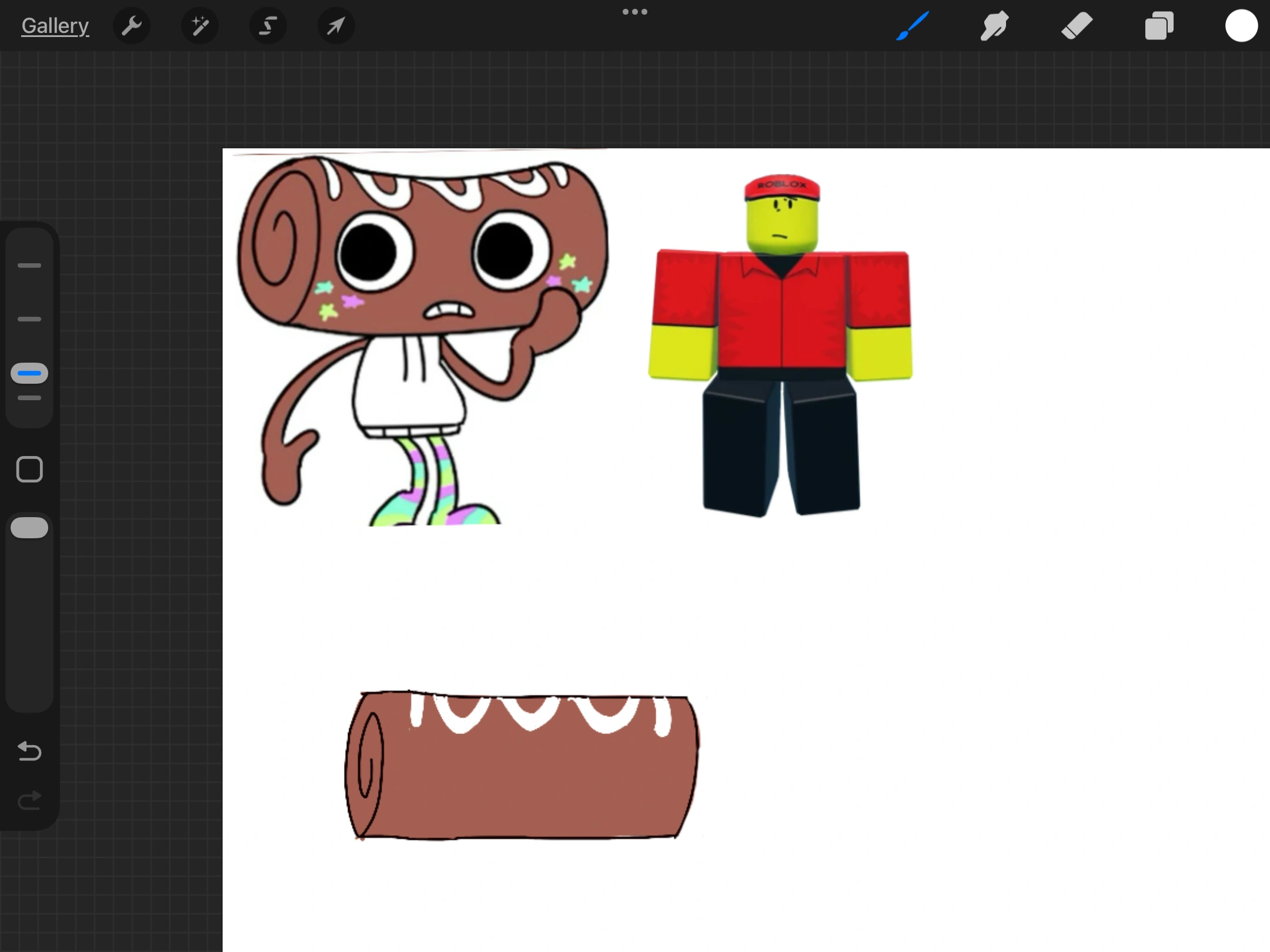Redo the last undone action
1270x952 pixels.
pyautogui.click(x=29, y=800)
